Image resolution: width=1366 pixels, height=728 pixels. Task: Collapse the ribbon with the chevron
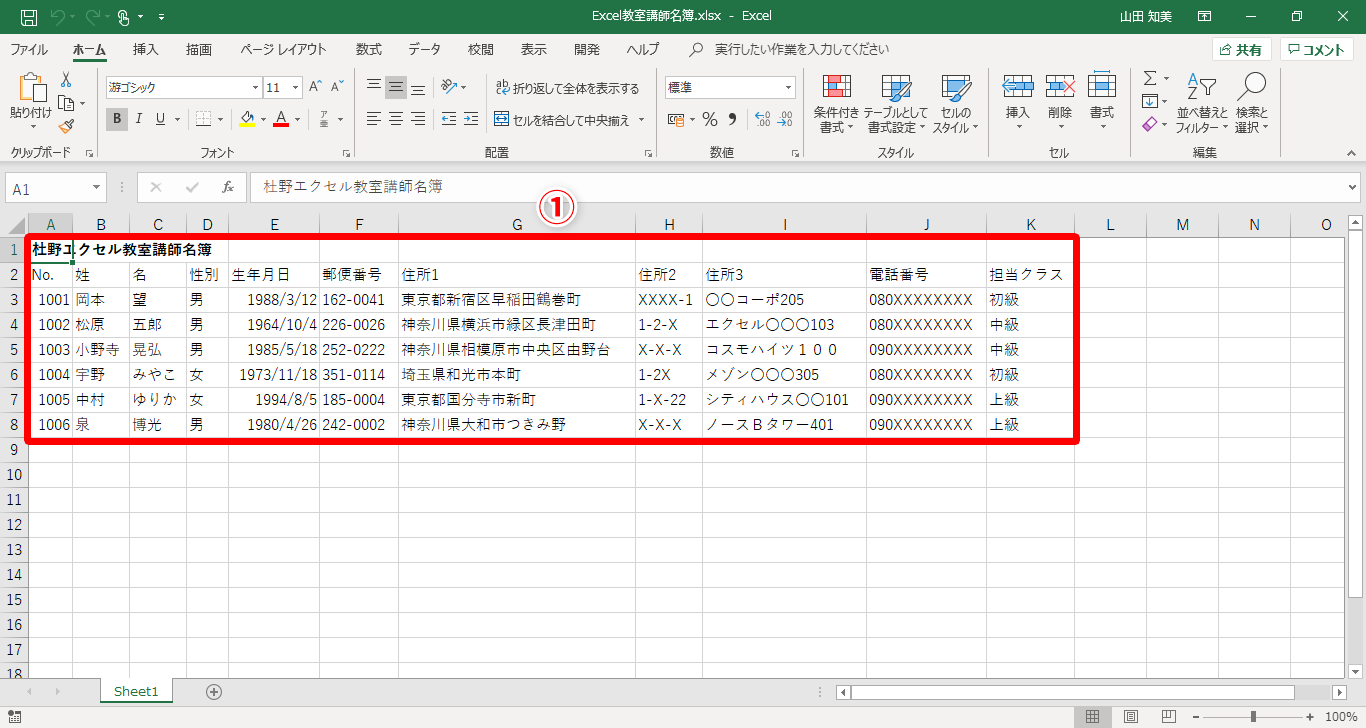coord(1353,153)
